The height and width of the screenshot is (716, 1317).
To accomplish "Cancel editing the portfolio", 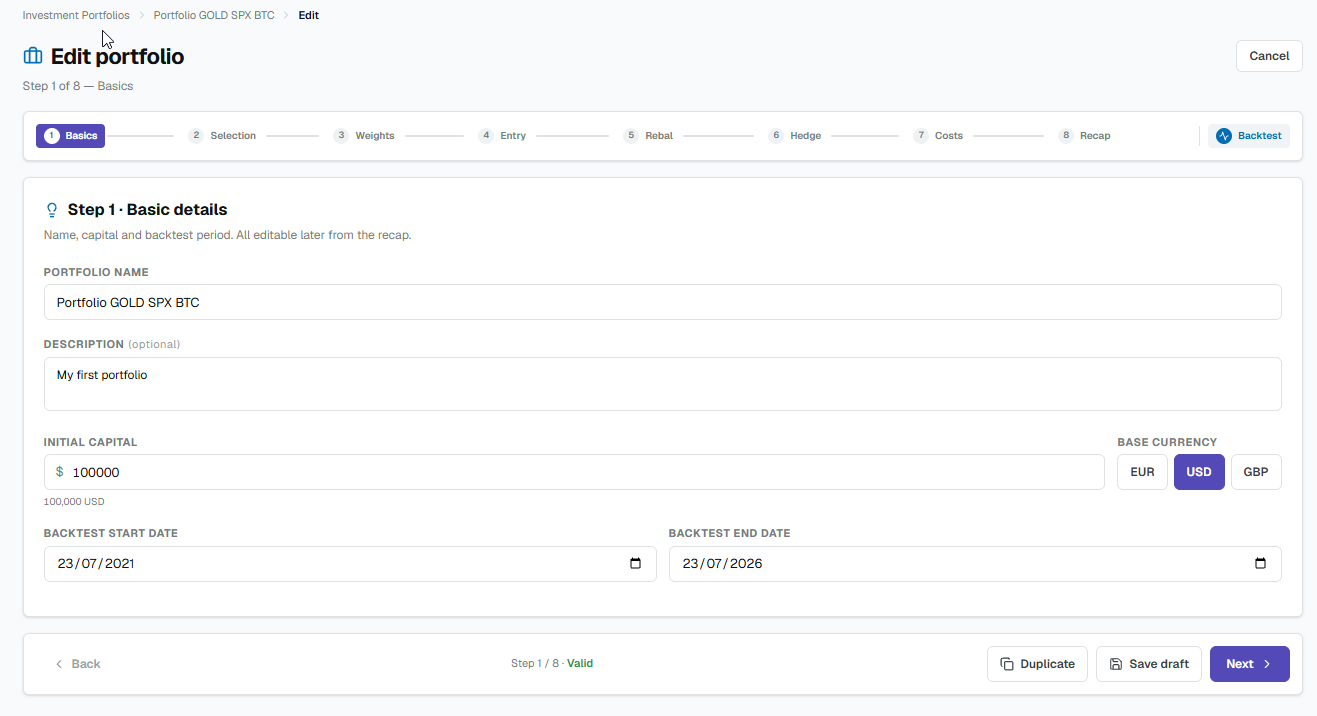I will tap(1269, 56).
